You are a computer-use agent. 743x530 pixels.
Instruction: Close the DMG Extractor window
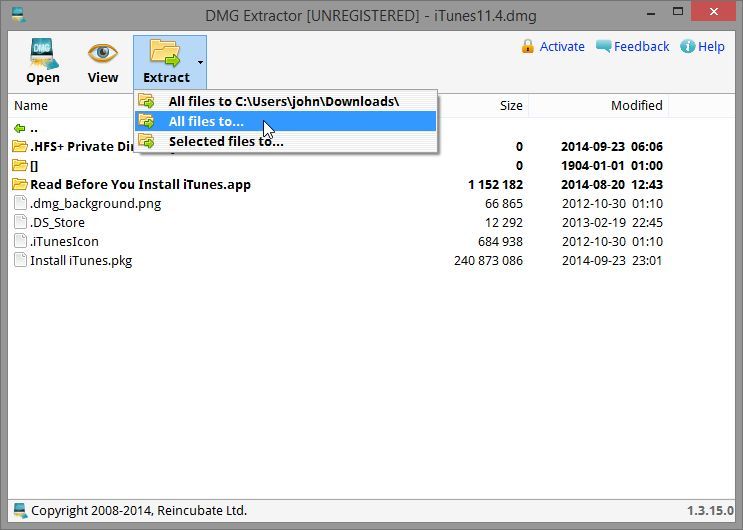714,11
